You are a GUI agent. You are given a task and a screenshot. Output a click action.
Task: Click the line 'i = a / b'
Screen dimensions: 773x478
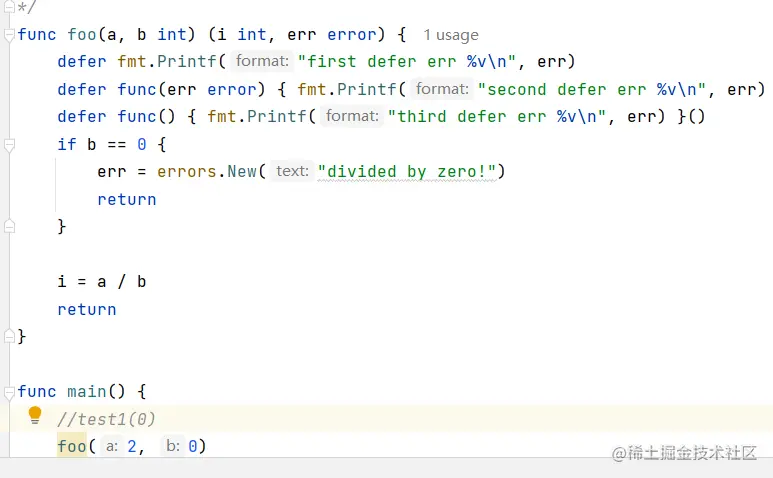(102, 281)
